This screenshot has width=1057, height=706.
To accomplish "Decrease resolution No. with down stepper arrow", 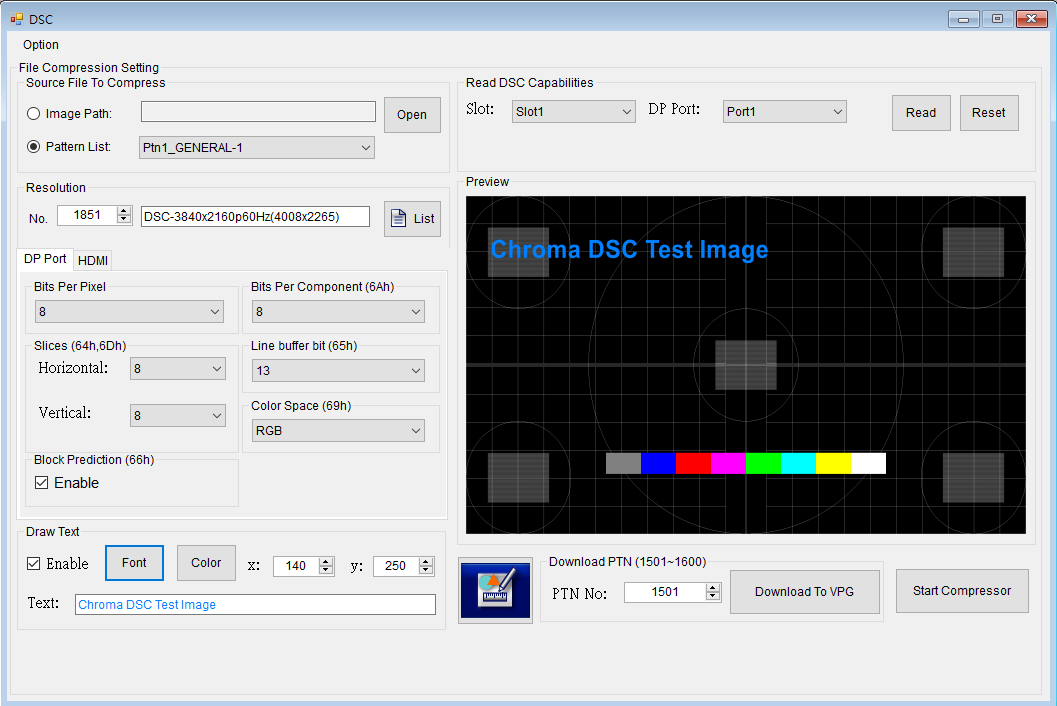I will click(x=124, y=220).
